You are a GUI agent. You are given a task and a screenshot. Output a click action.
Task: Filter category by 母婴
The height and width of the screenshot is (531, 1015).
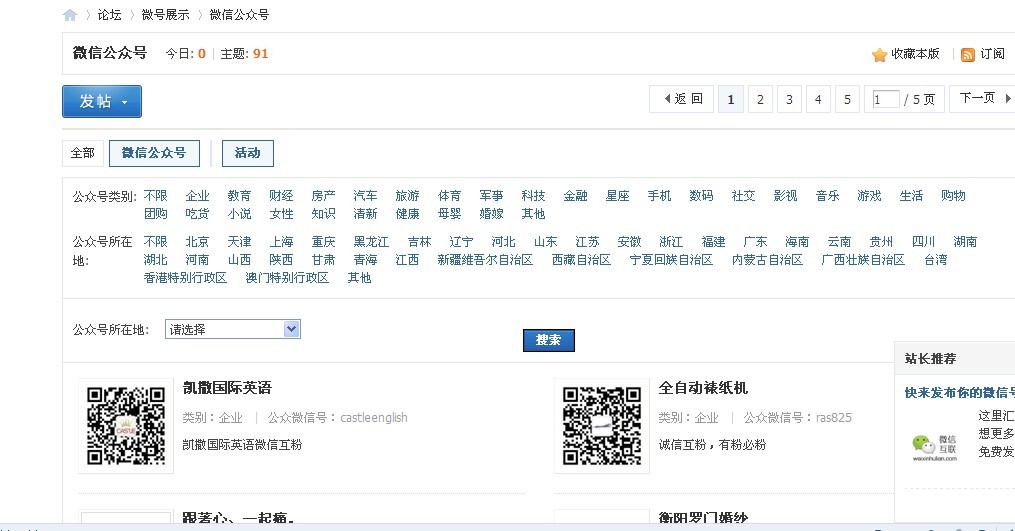pyautogui.click(x=449, y=214)
